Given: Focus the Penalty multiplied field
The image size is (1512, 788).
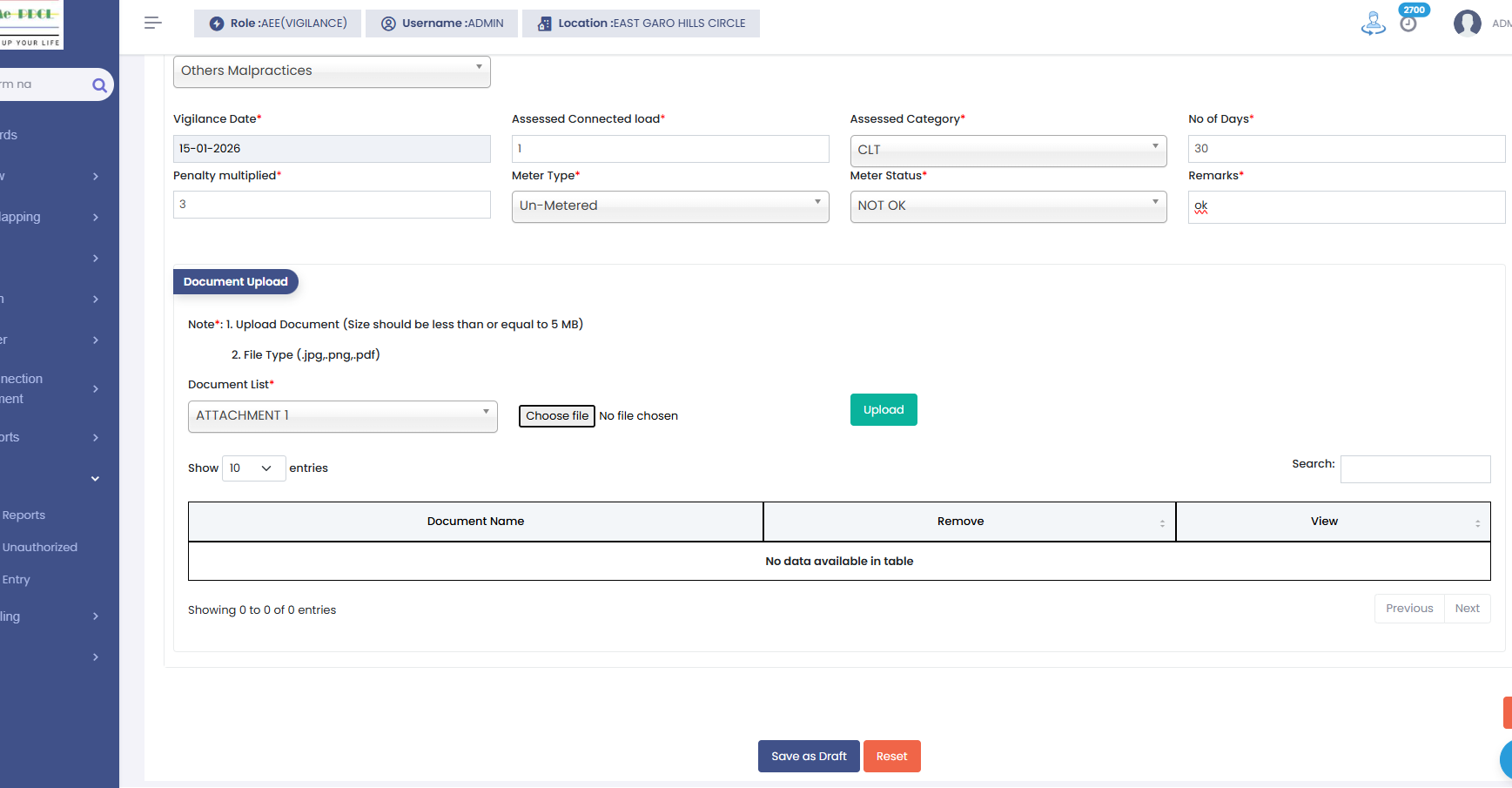Looking at the screenshot, I should point(332,205).
